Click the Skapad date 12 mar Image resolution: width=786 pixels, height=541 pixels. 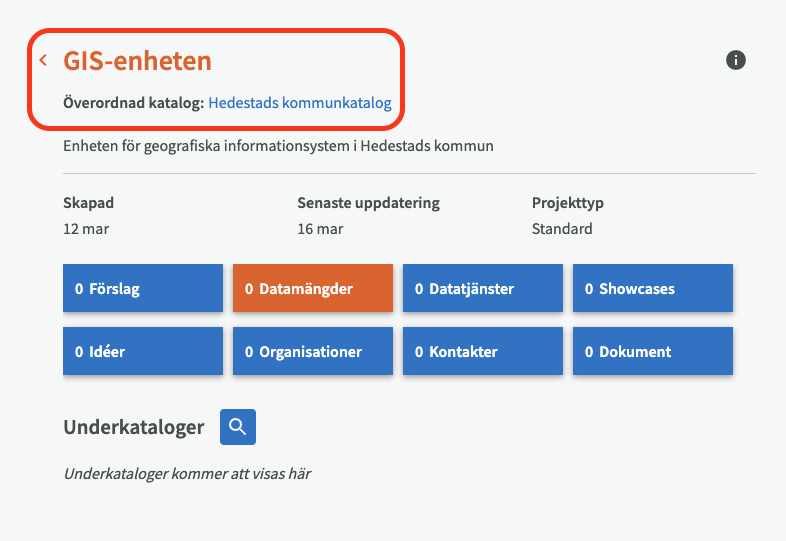(86, 229)
